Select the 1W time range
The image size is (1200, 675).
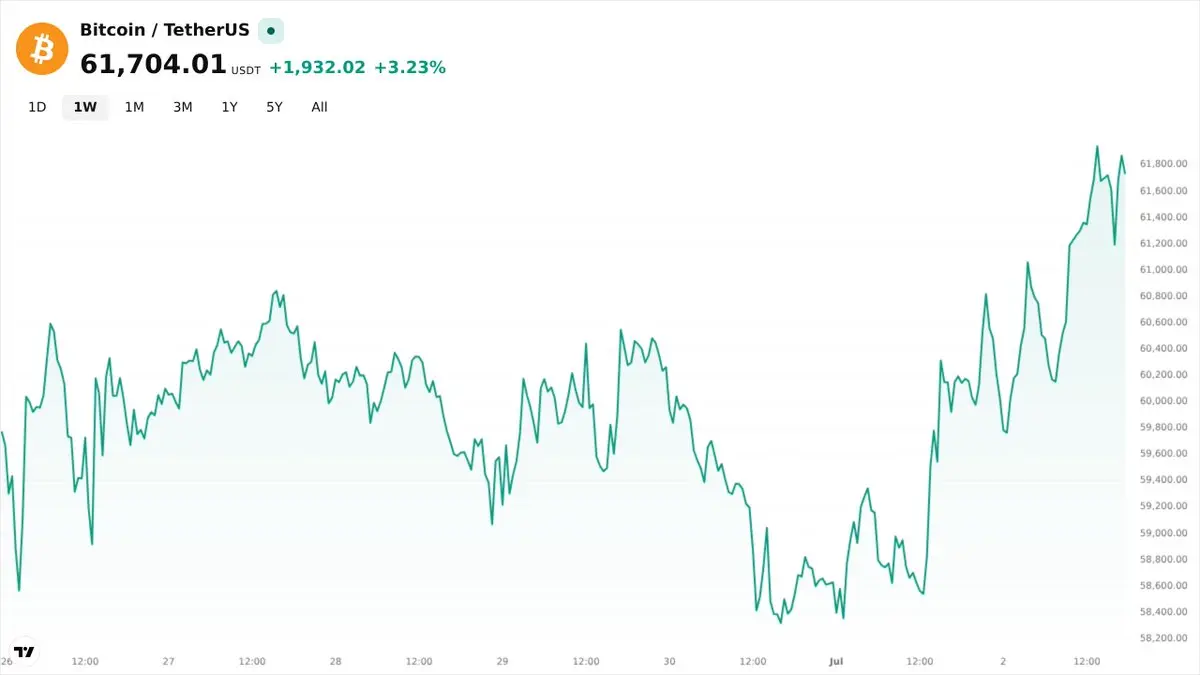click(x=85, y=107)
